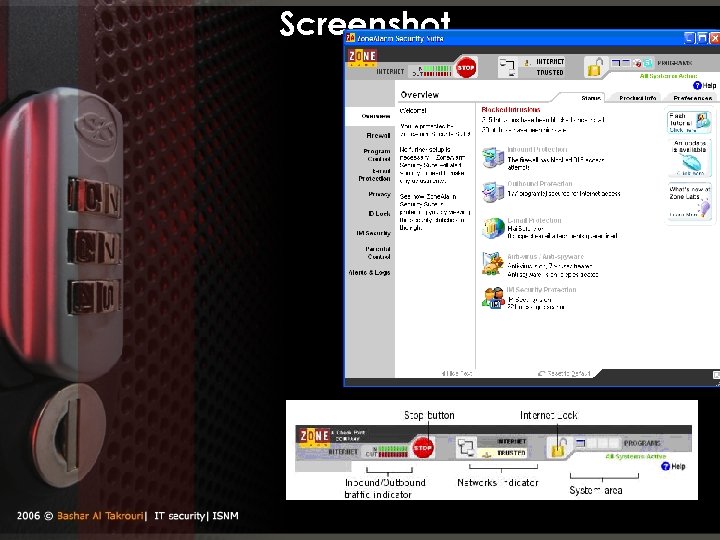Viewport: 720px width, 540px height.
Task: Maximize the ZoneAlarm Security Suite window
Action: point(702,38)
